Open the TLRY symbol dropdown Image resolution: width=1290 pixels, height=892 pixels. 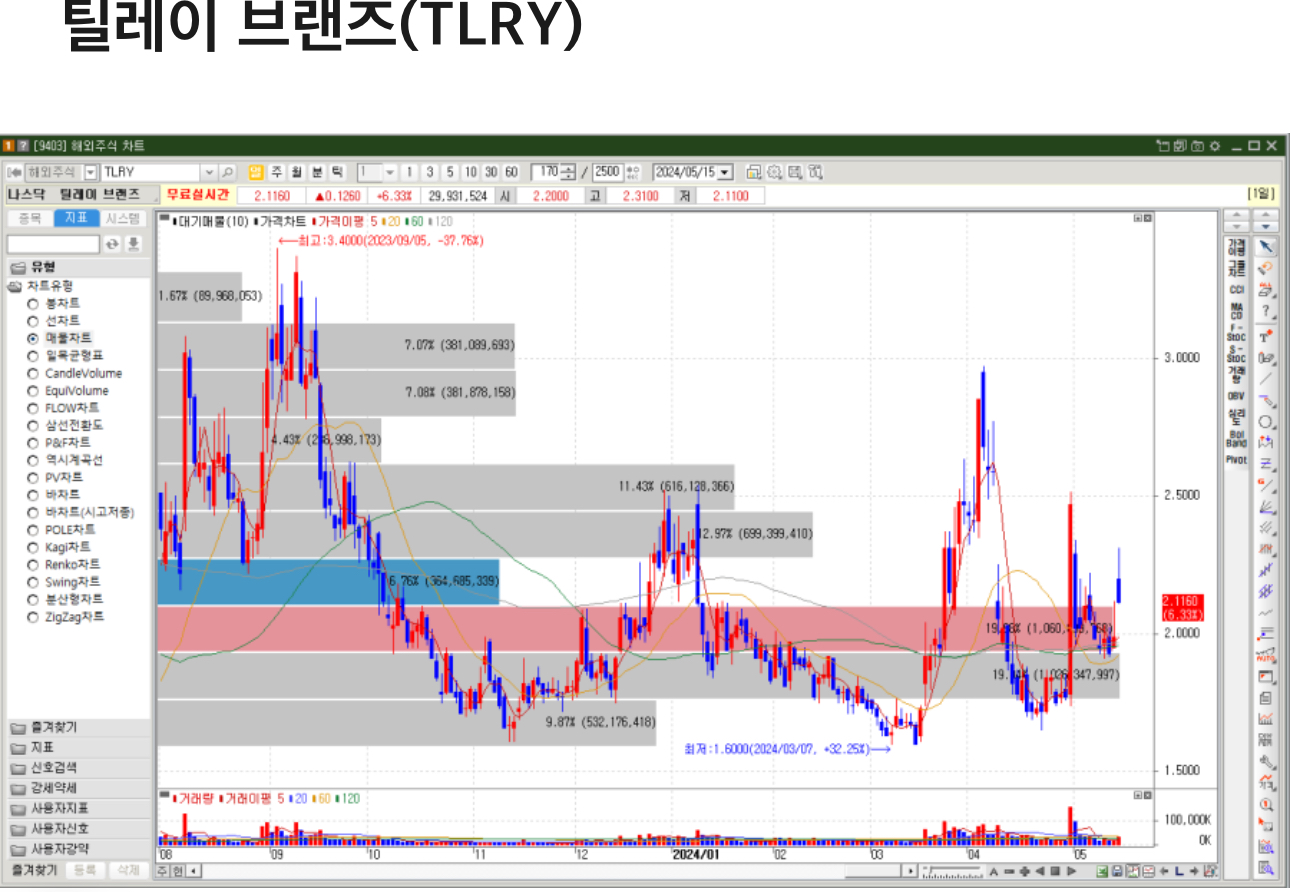209,172
